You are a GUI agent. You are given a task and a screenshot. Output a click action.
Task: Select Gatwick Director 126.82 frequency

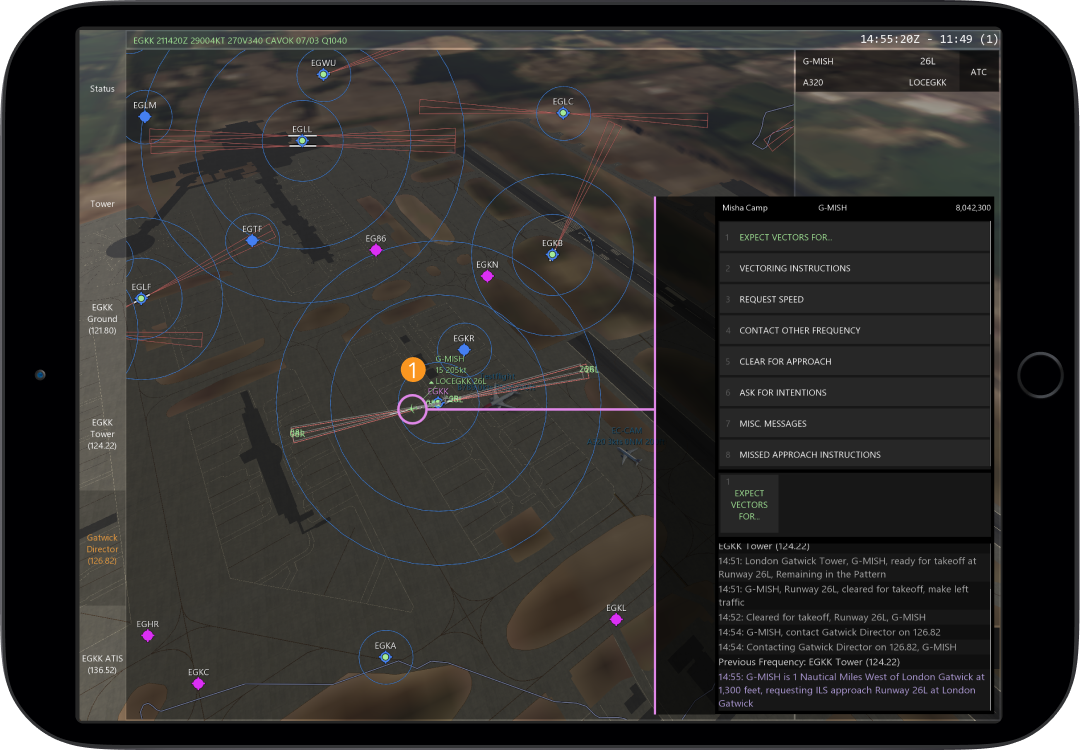(102, 549)
